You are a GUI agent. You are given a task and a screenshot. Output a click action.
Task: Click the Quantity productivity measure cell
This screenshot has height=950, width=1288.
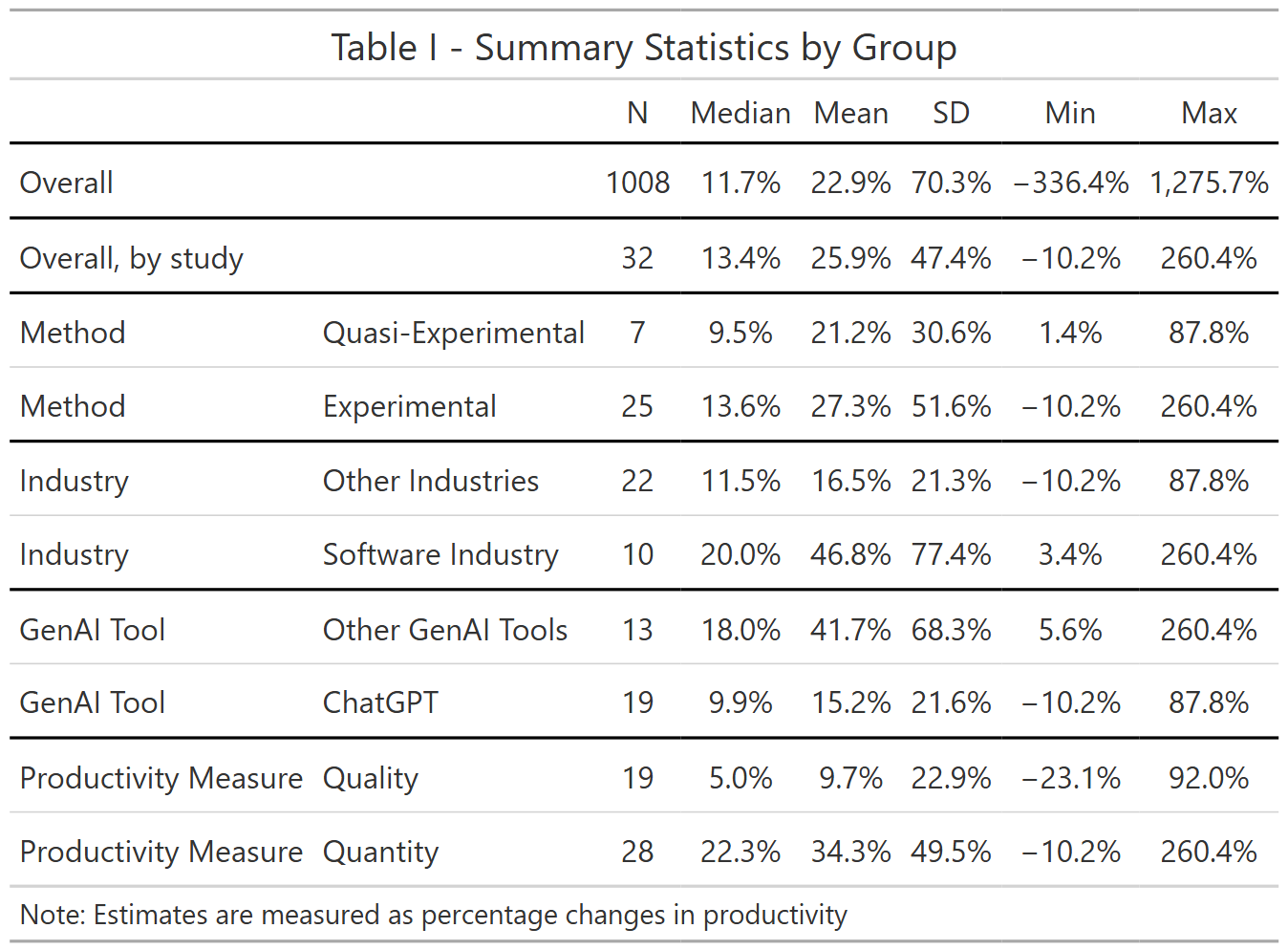click(x=381, y=852)
